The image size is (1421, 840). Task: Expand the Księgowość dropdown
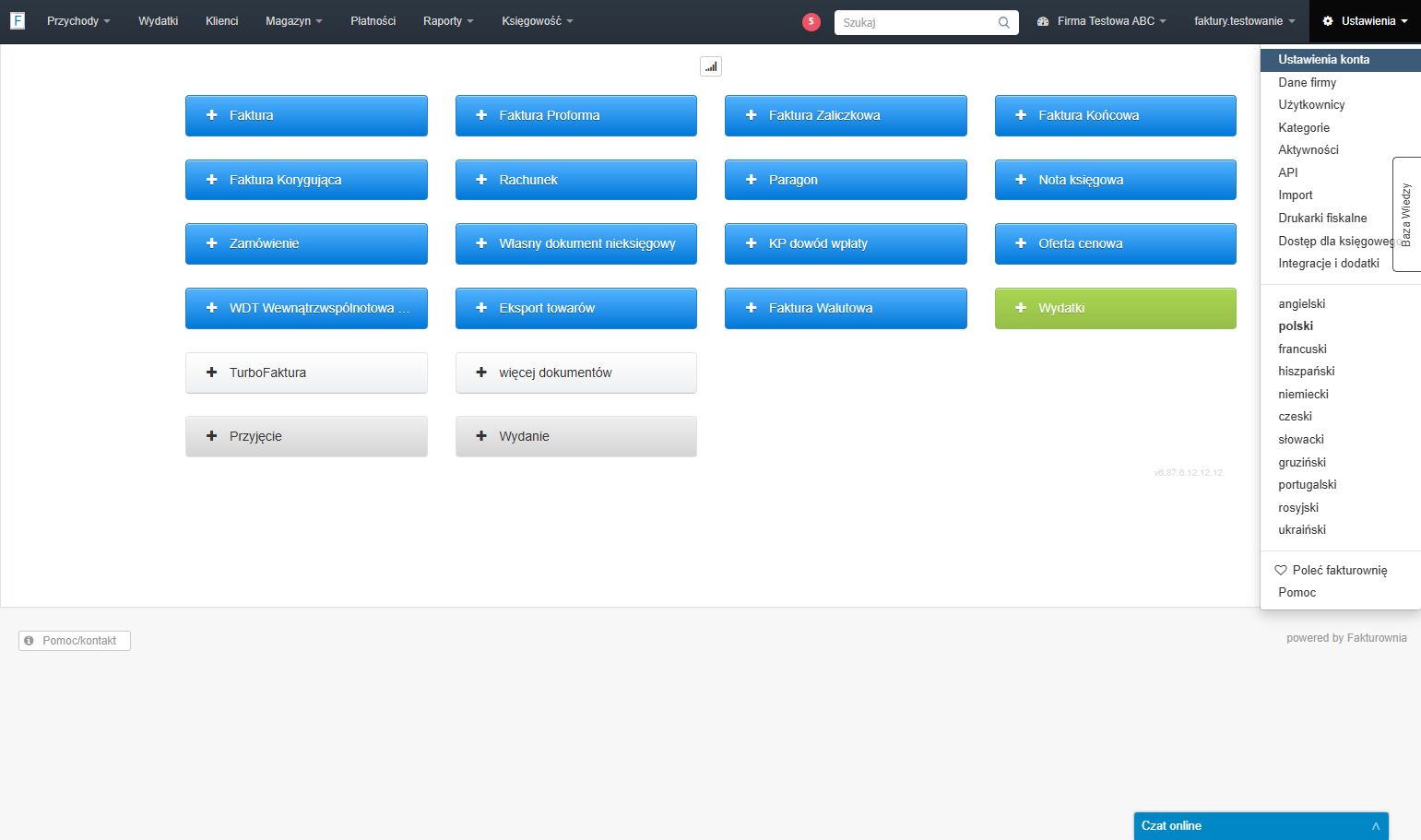coord(538,21)
